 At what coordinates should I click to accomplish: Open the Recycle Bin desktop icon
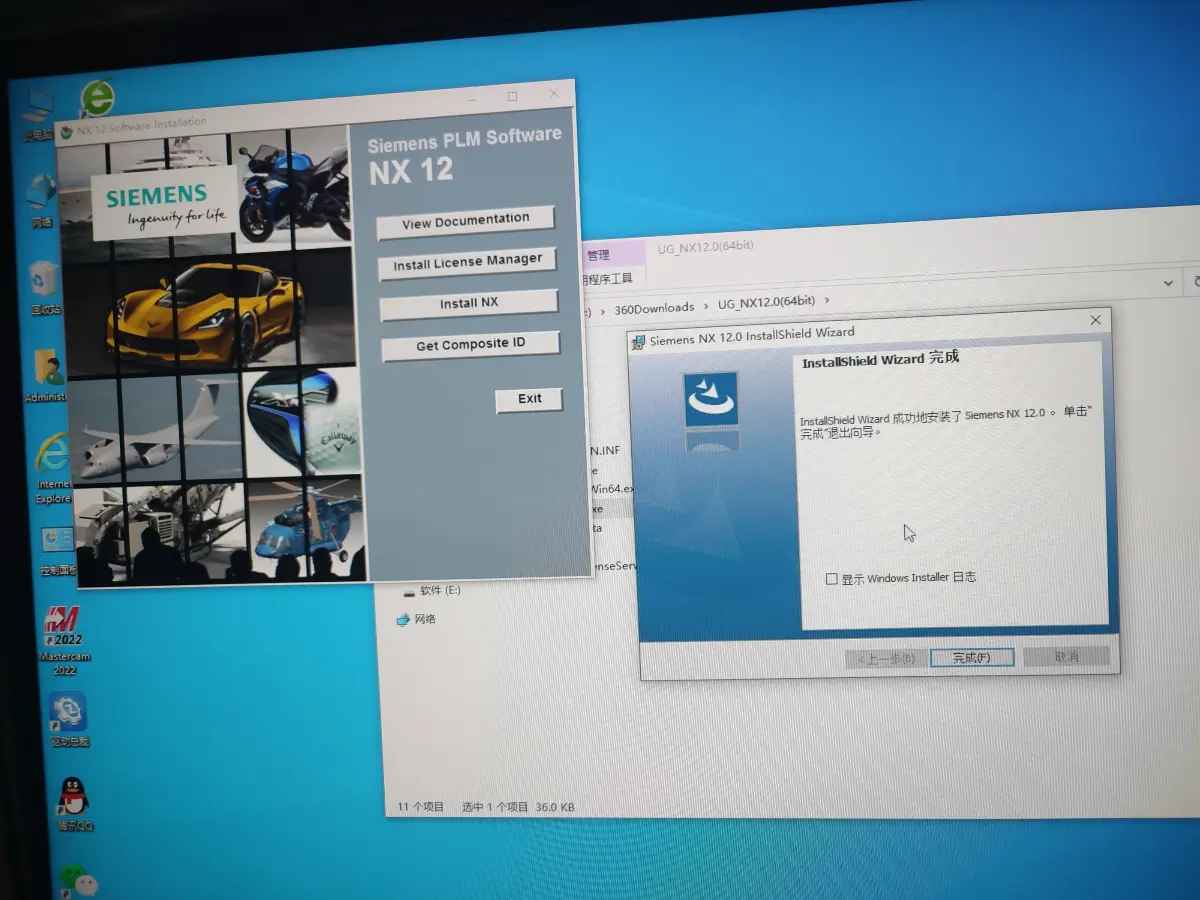[44, 288]
